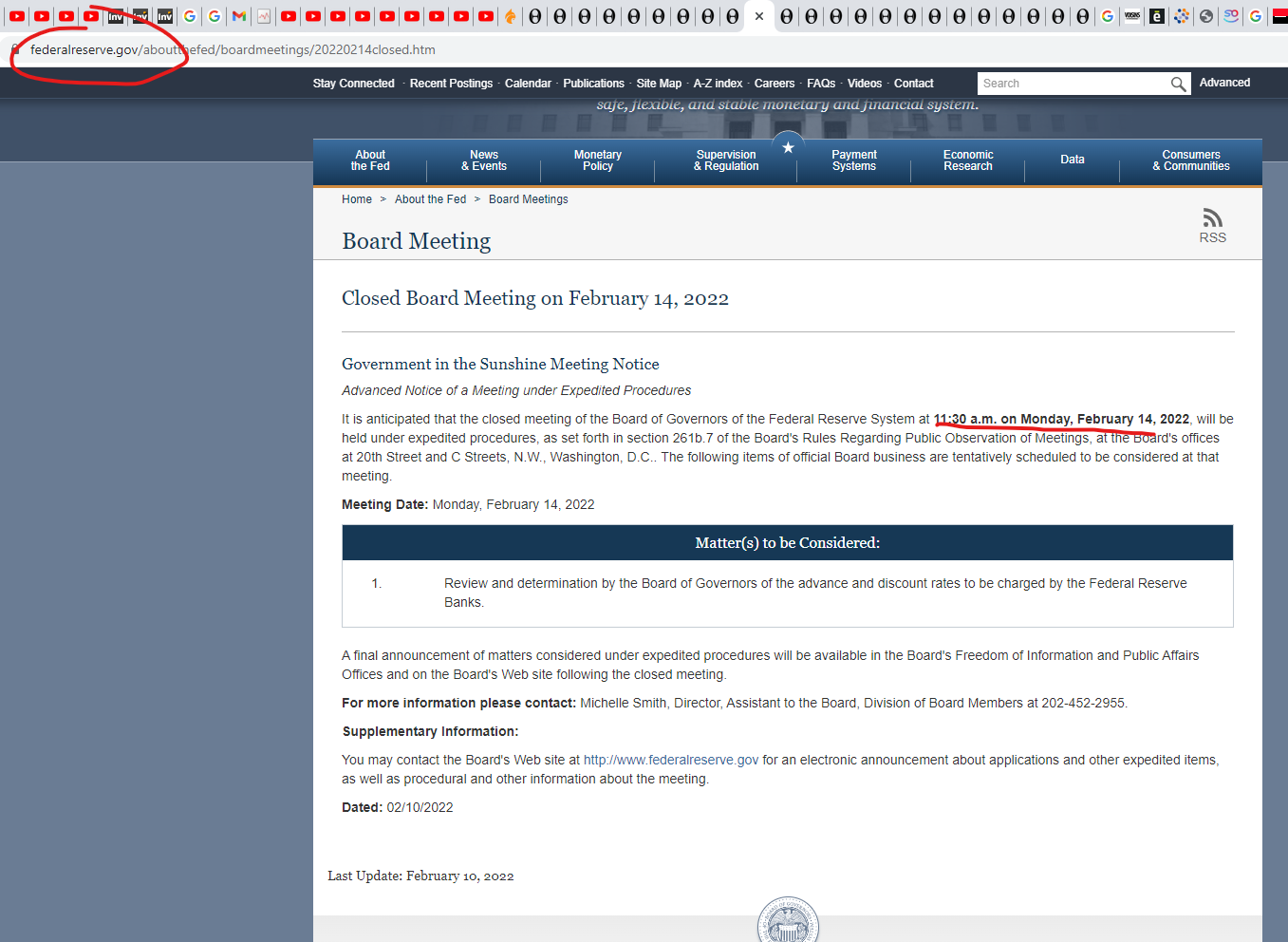This screenshot has height=942, width=1288.
Task: Click 'For more information please contact:' label
Action: [458, 703]
